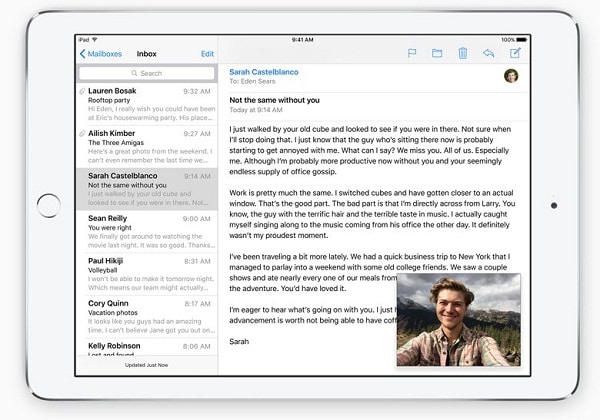Open the Lauren Bosak Rooftop party email
This screenshot has width=600, height=420.
(147, 104)
